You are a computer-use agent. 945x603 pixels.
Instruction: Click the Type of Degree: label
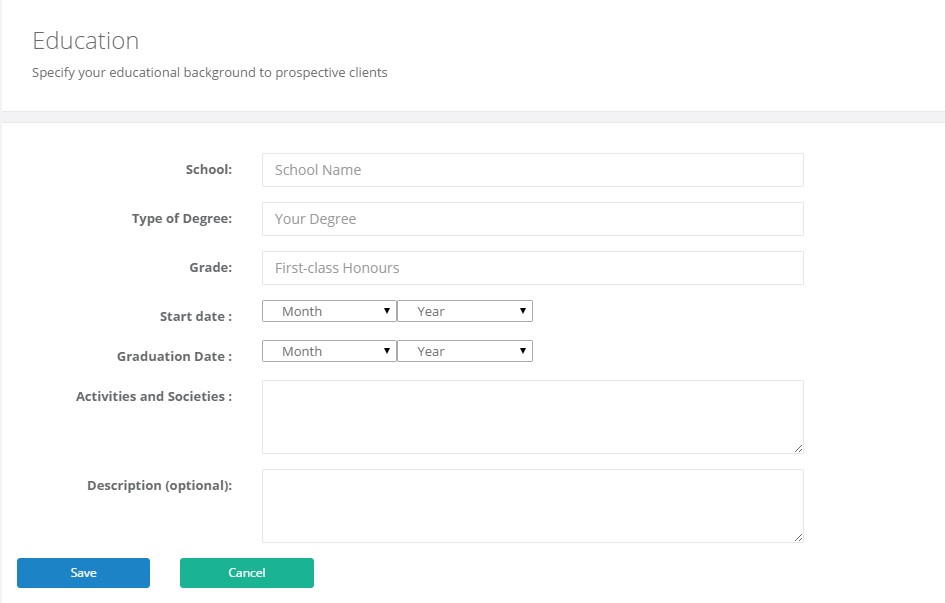point(182,219)
